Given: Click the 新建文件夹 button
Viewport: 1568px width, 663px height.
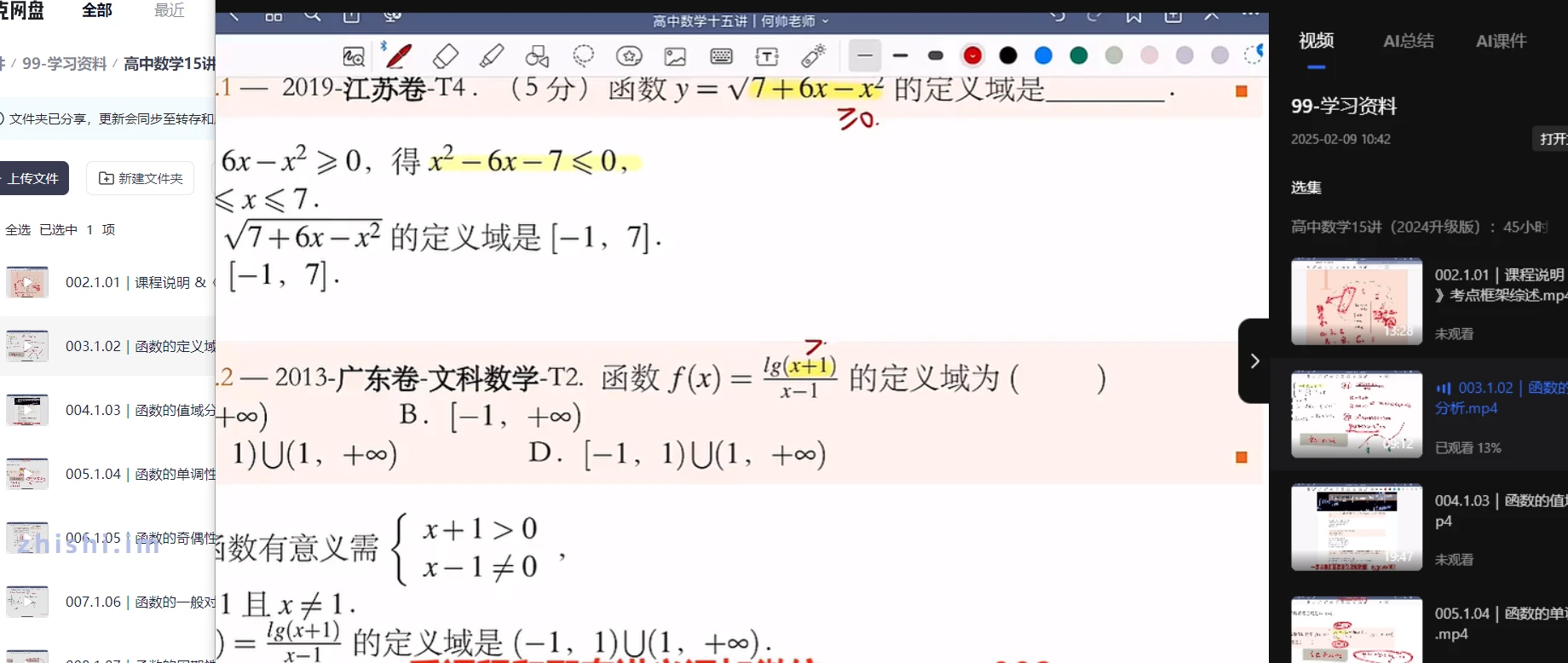Looking at the screenshot, I should [141, 178].
